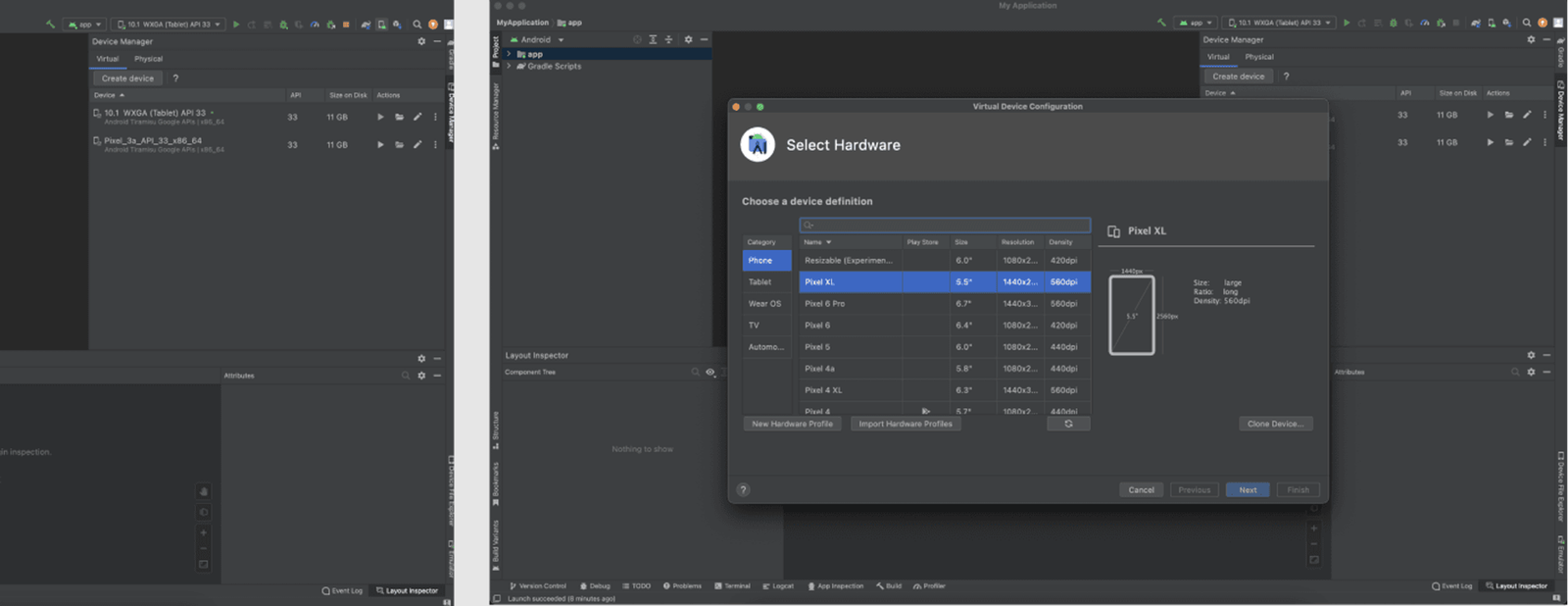Click Sync Project with Gradle elephant icon, right window
1568x606 pixels.
1476,23
